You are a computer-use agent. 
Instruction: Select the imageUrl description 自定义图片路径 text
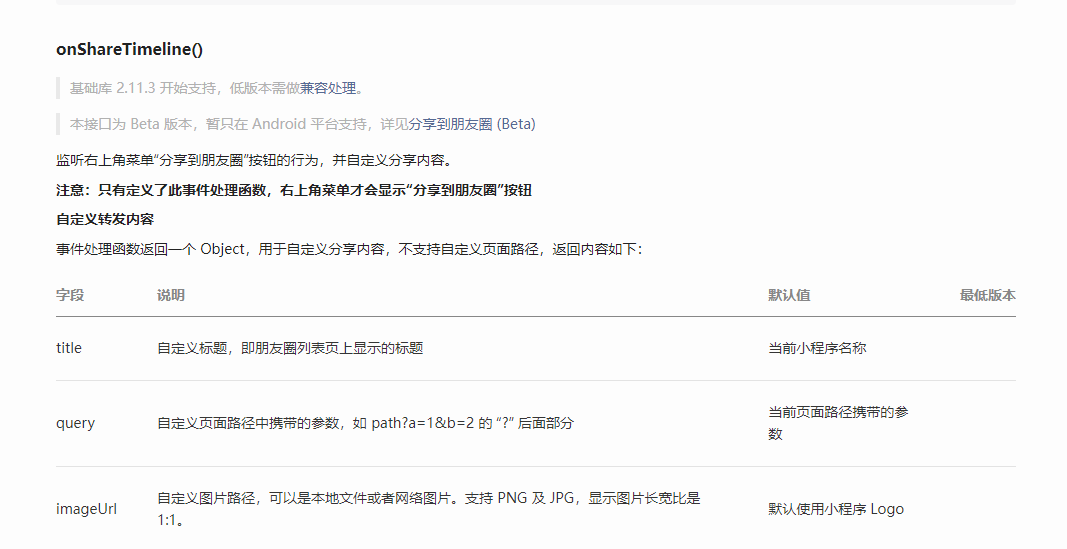coord(429,509)
